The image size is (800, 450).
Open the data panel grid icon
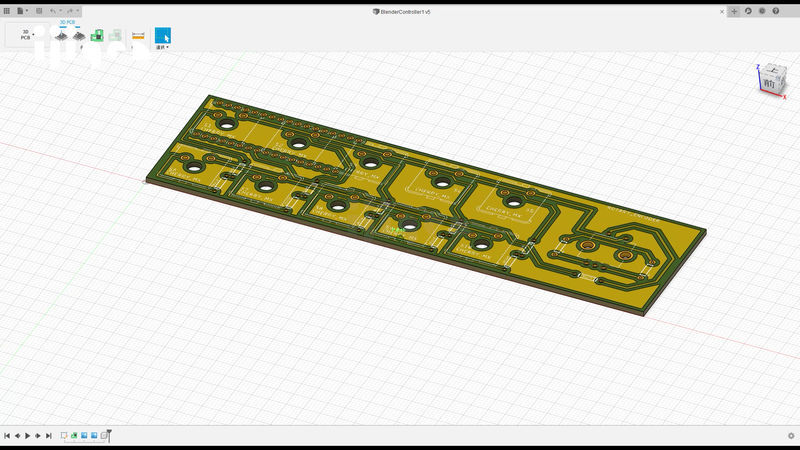point(7,11)
